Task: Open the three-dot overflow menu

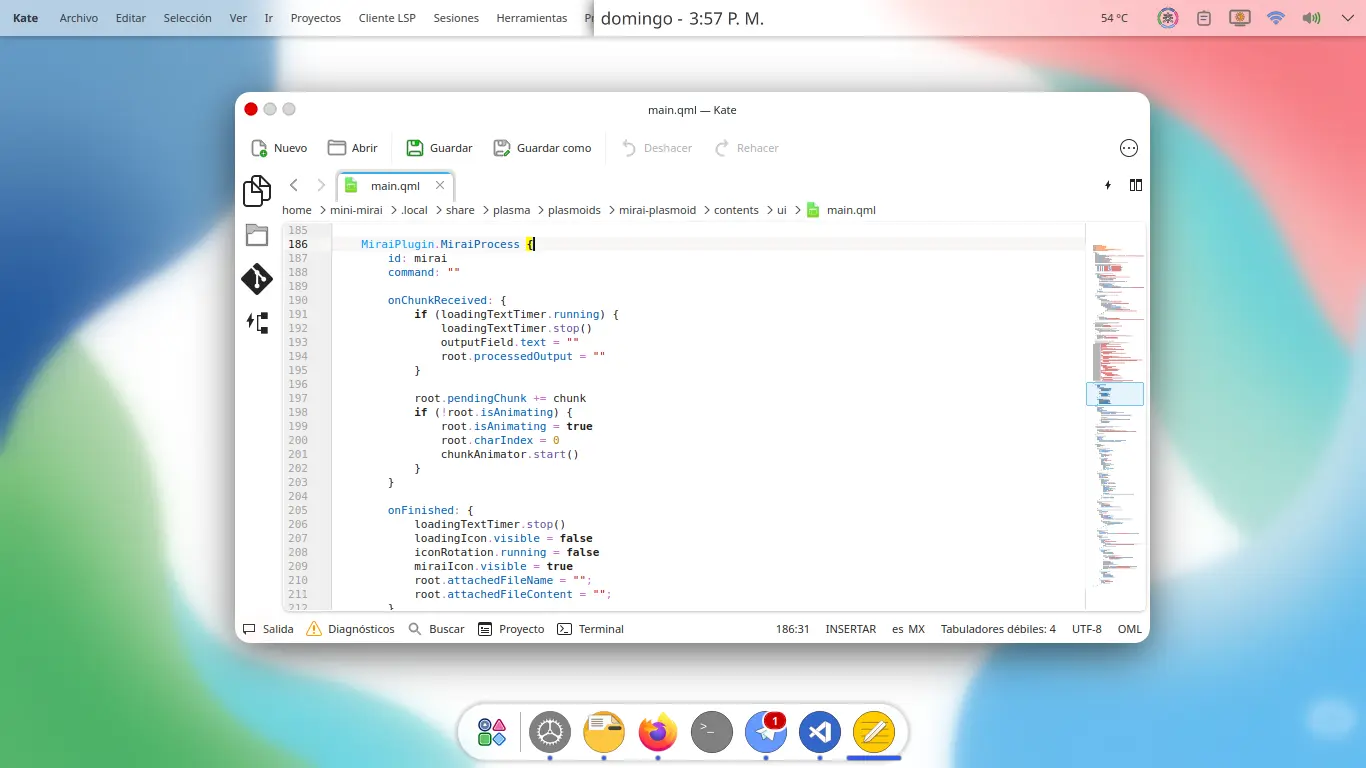Action: 1129,148
